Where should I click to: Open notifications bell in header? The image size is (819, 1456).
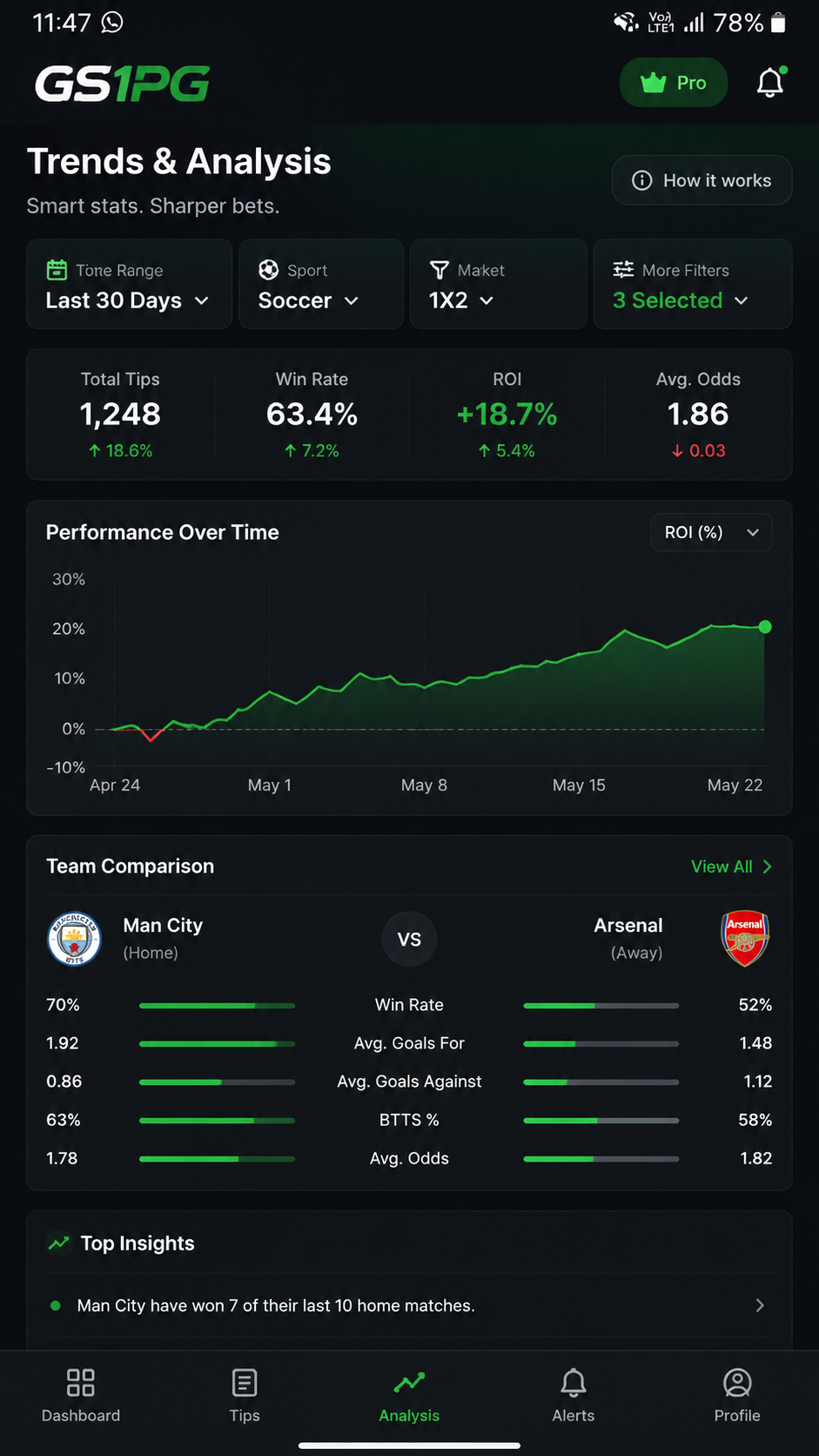point(770,83)
